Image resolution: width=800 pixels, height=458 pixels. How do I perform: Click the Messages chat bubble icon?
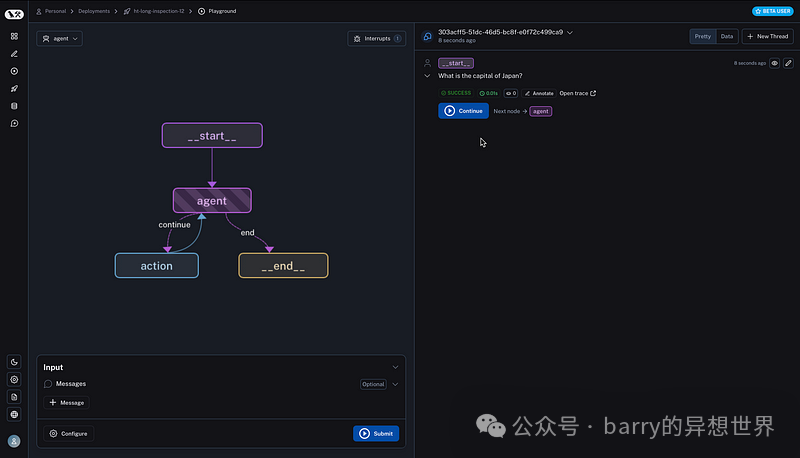tap(48, 384)
